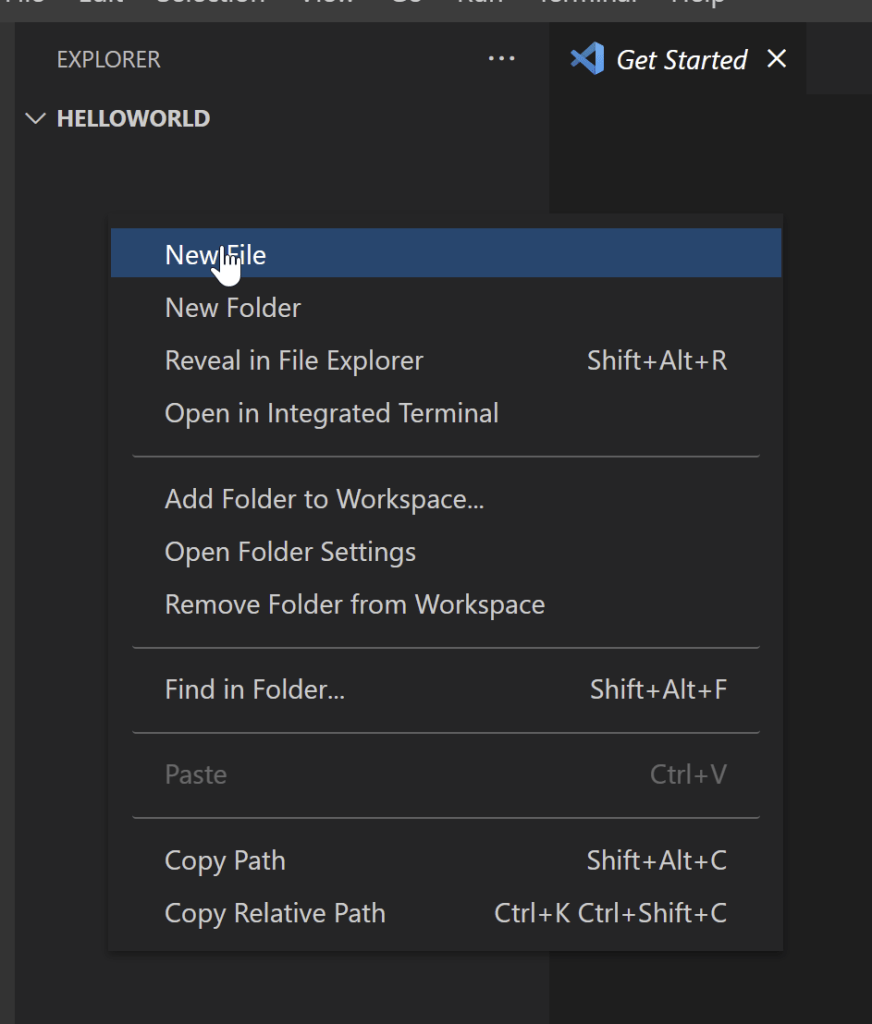The width and height of the screenshot is (872, 1024).
Task: Choose New File from the context menu
Action: click(215, 255)
